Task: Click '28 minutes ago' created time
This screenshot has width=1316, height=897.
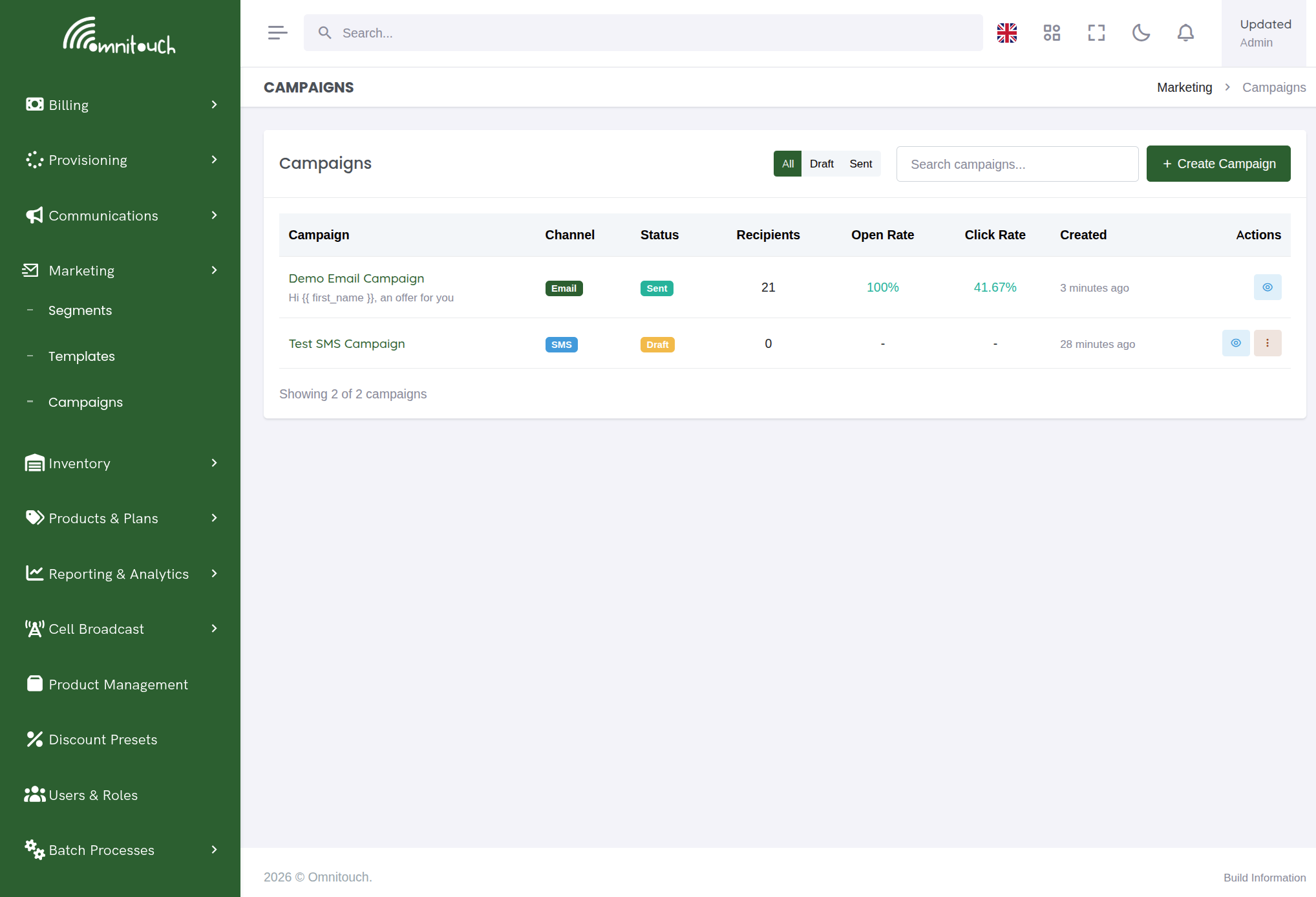Action: coord(1098,344)
